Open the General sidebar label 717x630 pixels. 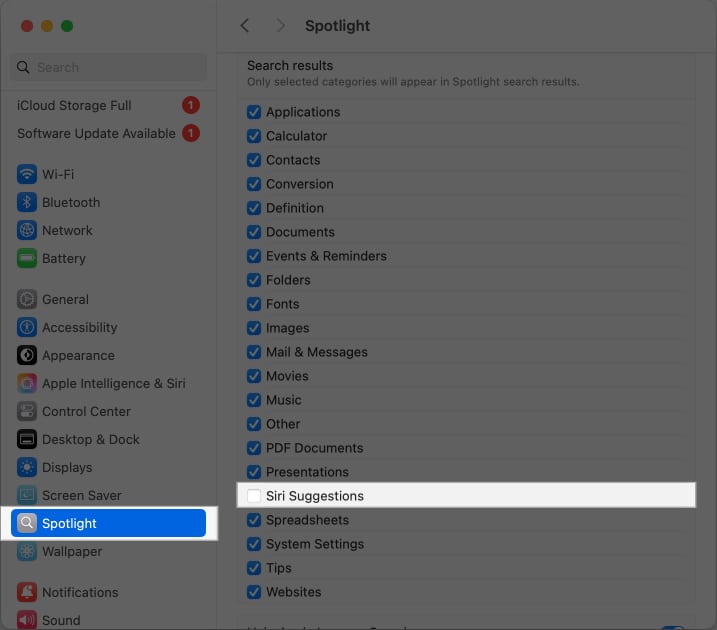point(65,299)
